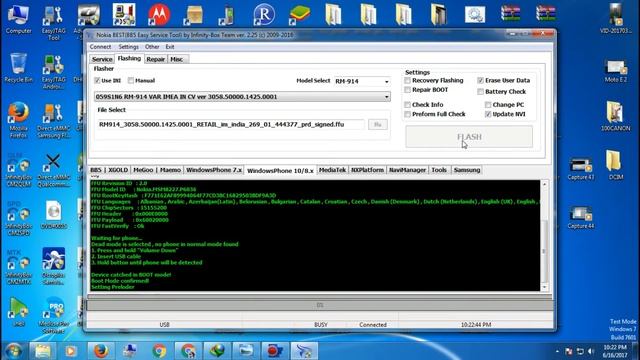Viewport: 640px width, 360px height.
Task: Expand the firmware variant 059S1N6 dropdown
Action: [242, 97]
